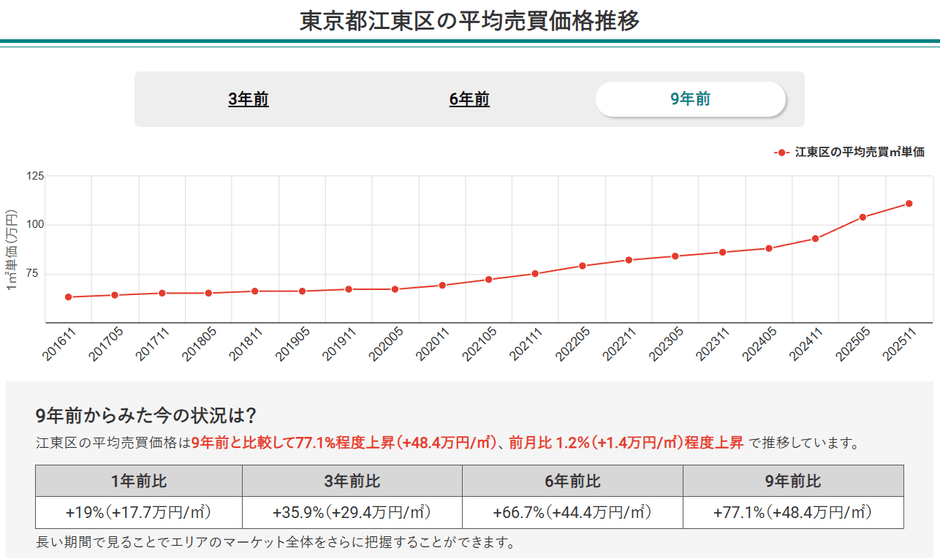The height and width of the screenshot is (558, 940).
Task: Click the x-axis label 201611
Action: (59, 344)
